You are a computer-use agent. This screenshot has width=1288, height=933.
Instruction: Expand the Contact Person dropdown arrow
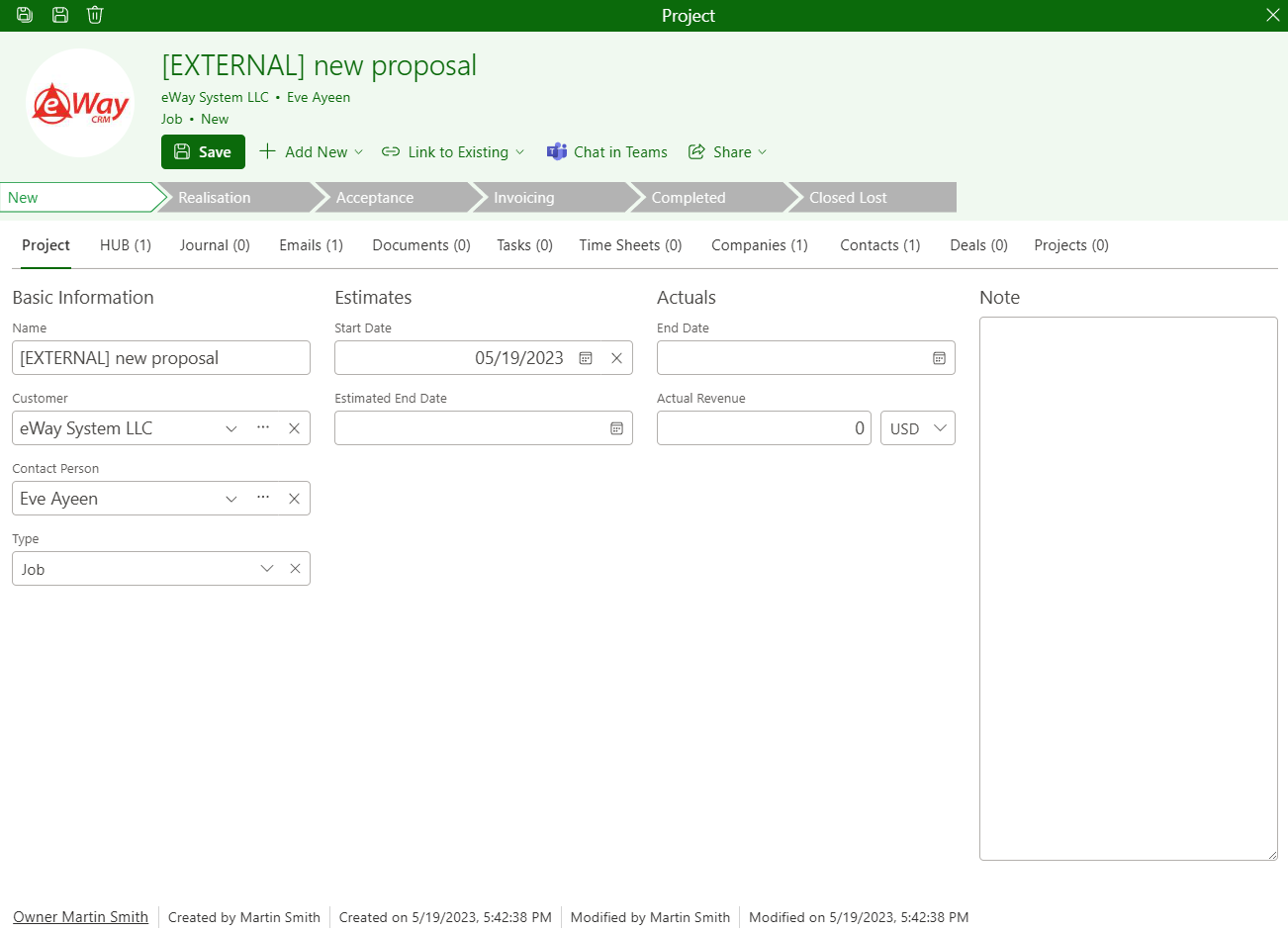[x=231, y=499]
